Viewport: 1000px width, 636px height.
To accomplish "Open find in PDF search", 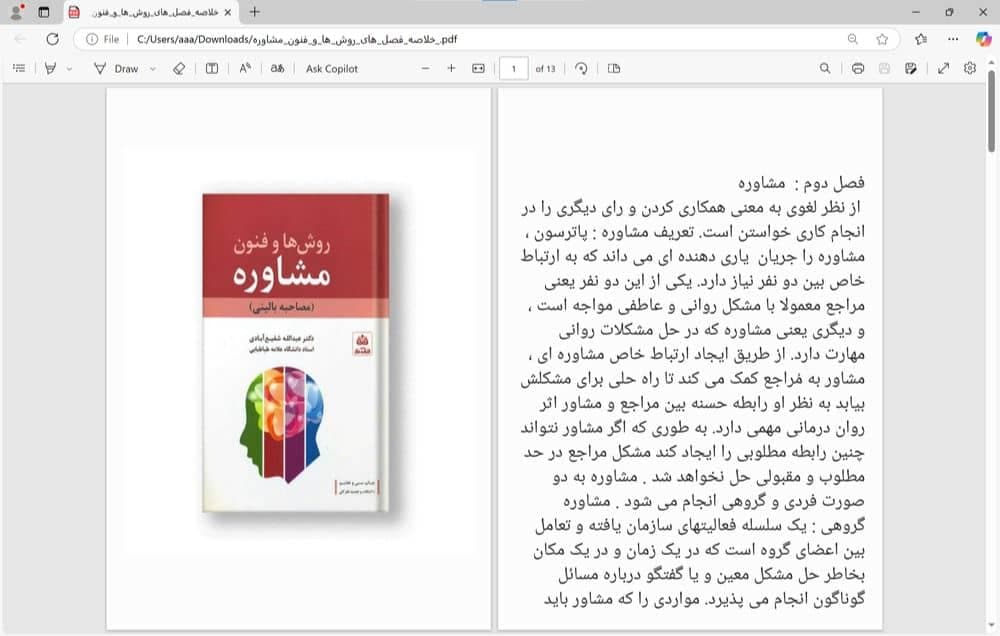I will click(825, 68).
